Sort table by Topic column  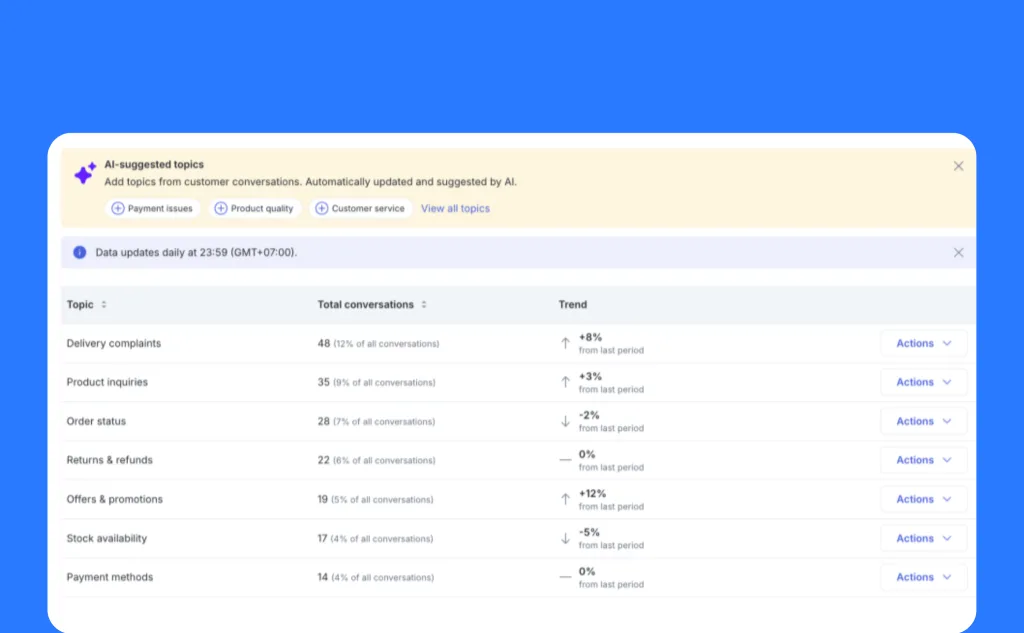pos(104,304)
